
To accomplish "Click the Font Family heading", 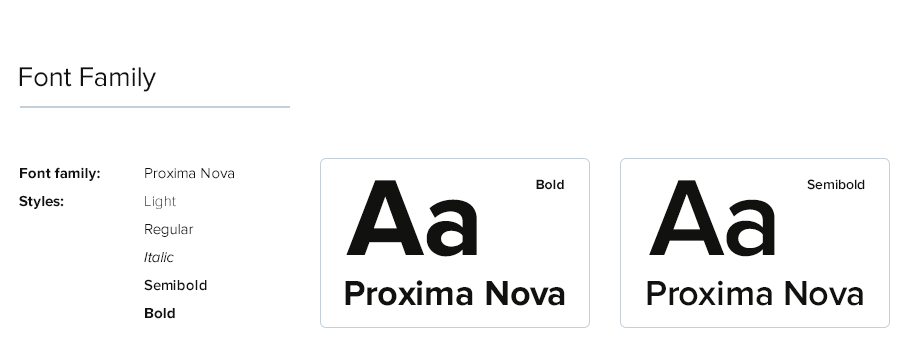I will pyautogui.click(x=87, y=78).
